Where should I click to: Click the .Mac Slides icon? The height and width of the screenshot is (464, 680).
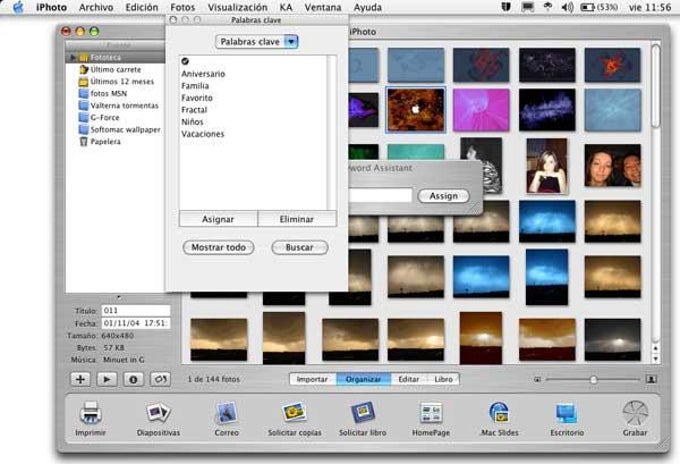(x=499, y=412)
